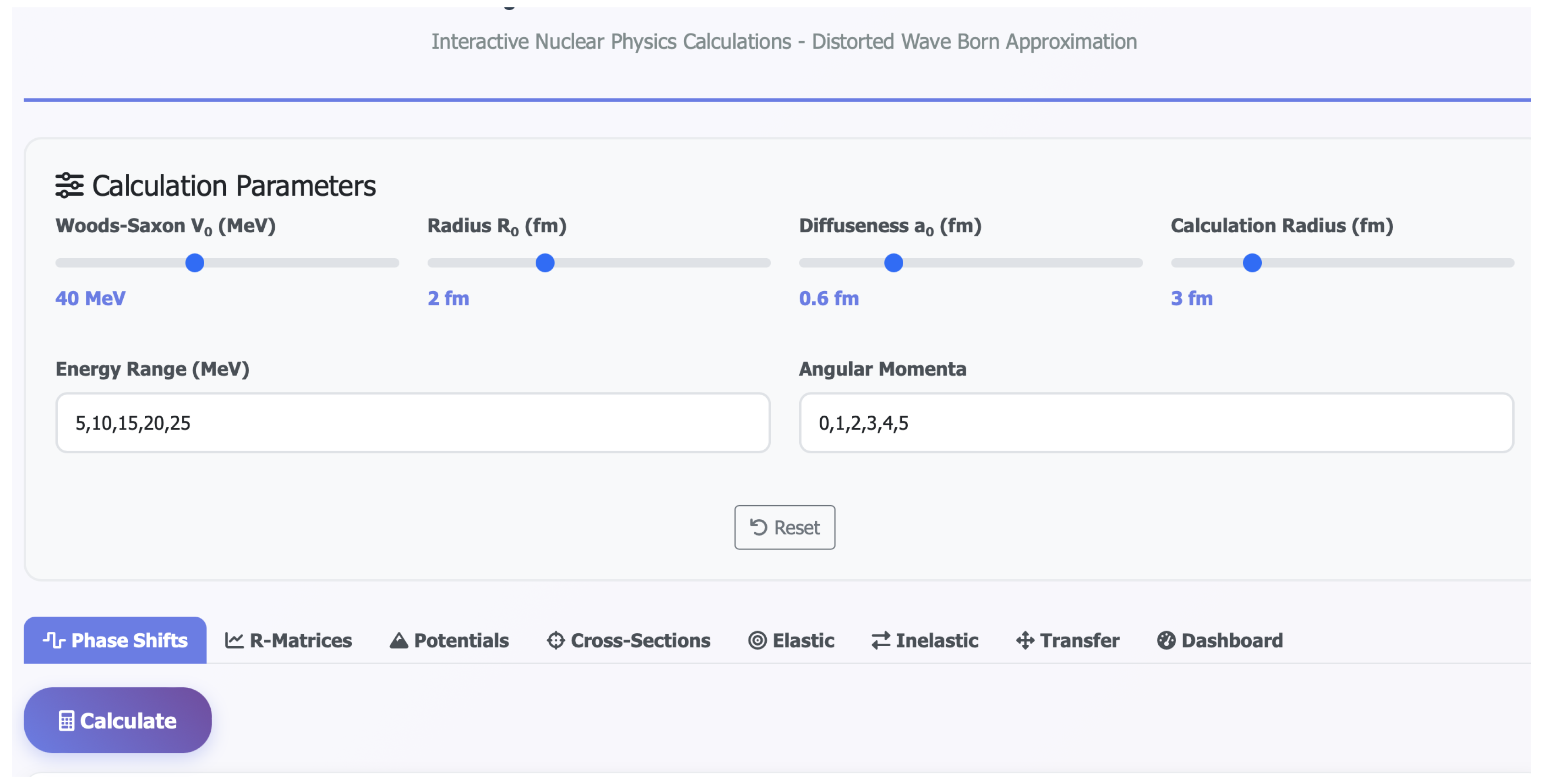The image size is (1543, 784).
Task: Click the undo arrow icon in Reset
Action: coord(758,527)
